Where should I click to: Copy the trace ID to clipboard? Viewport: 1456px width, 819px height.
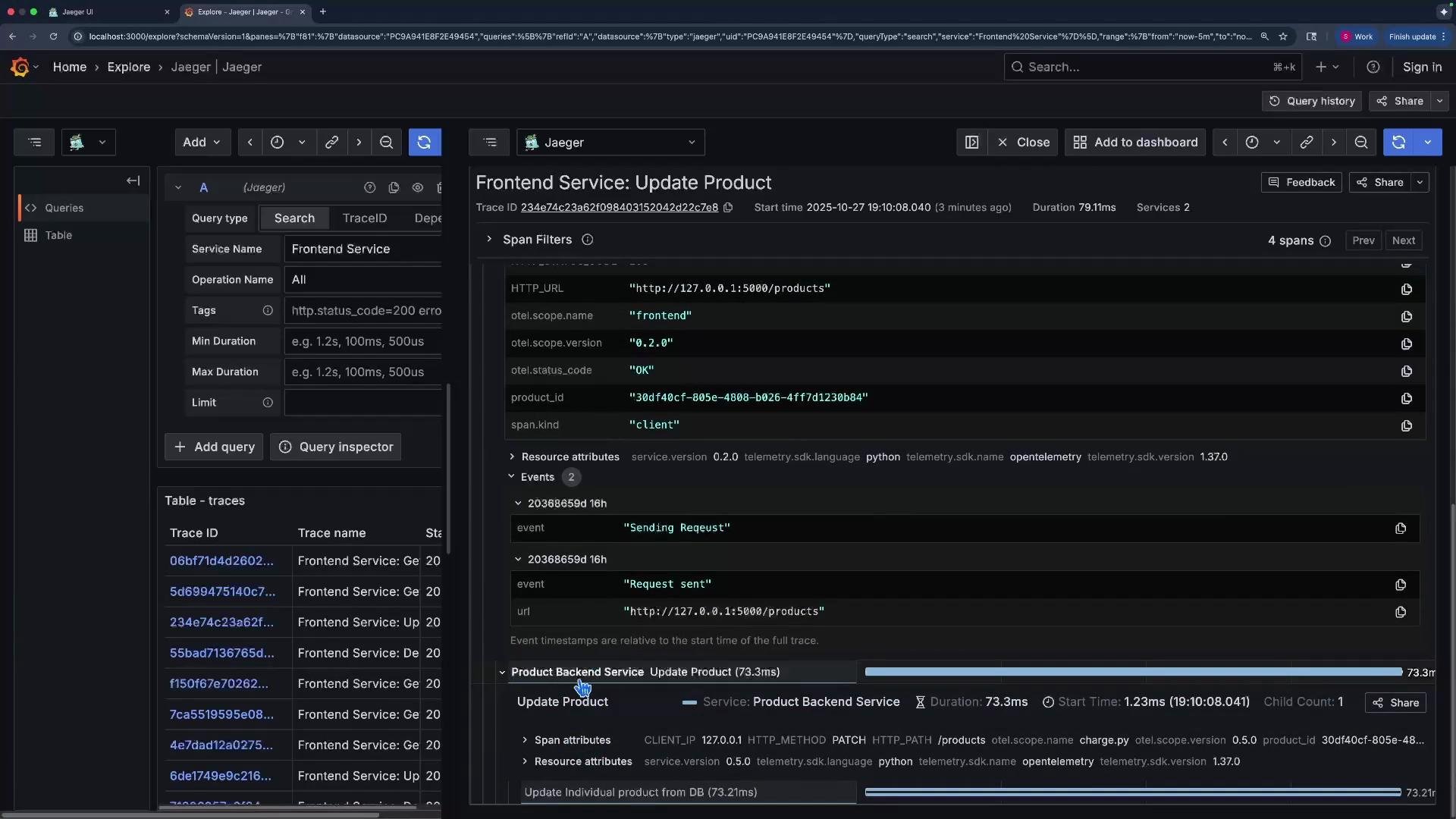click(728, 208)
